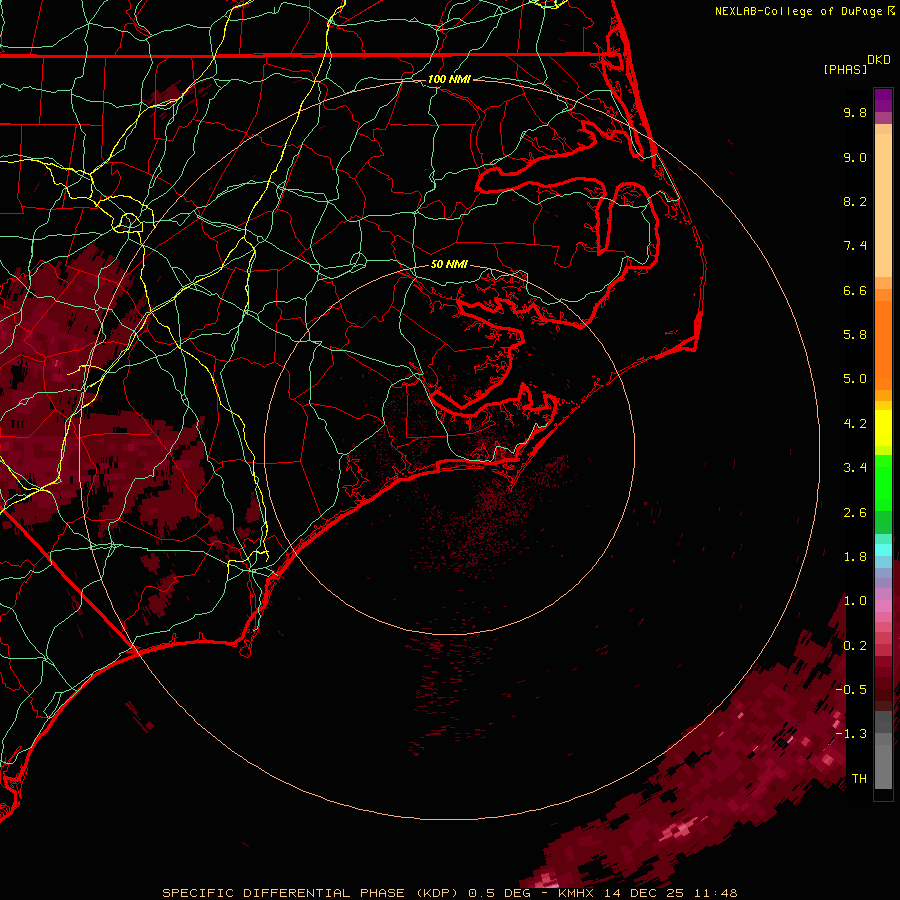
Task: Click the NEXLAB-College of DuPage watermark text
Action: (x=804, y=11)
